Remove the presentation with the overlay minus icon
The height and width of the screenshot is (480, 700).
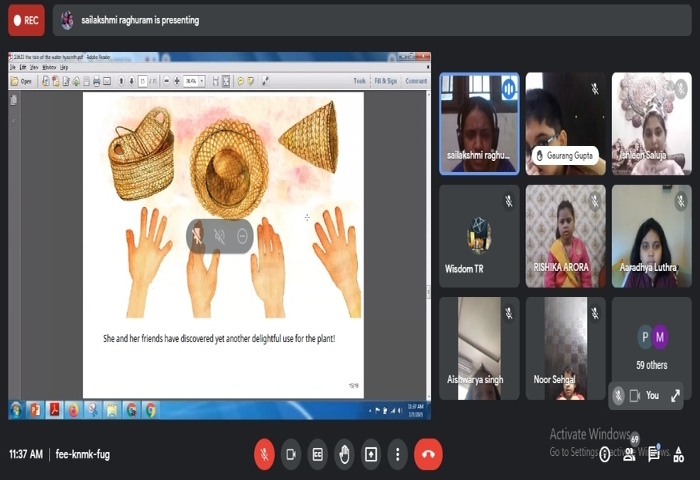click(242, 236)
